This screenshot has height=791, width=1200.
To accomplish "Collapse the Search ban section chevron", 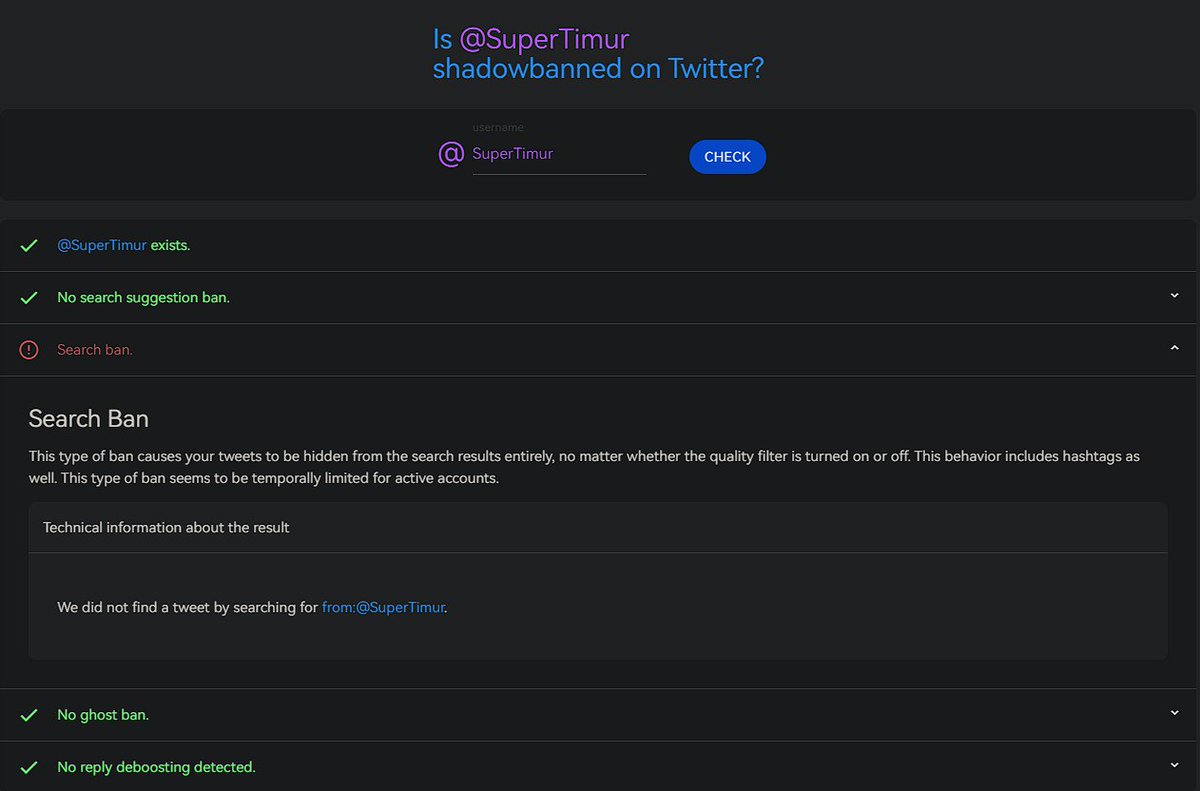I will [1174, 348].
